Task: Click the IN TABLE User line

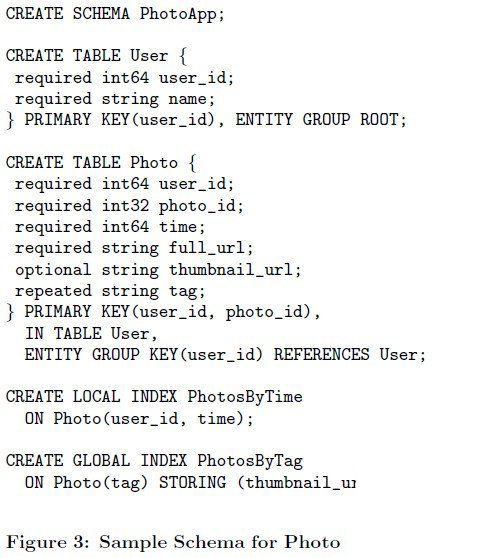Action: tap(91, 334)
